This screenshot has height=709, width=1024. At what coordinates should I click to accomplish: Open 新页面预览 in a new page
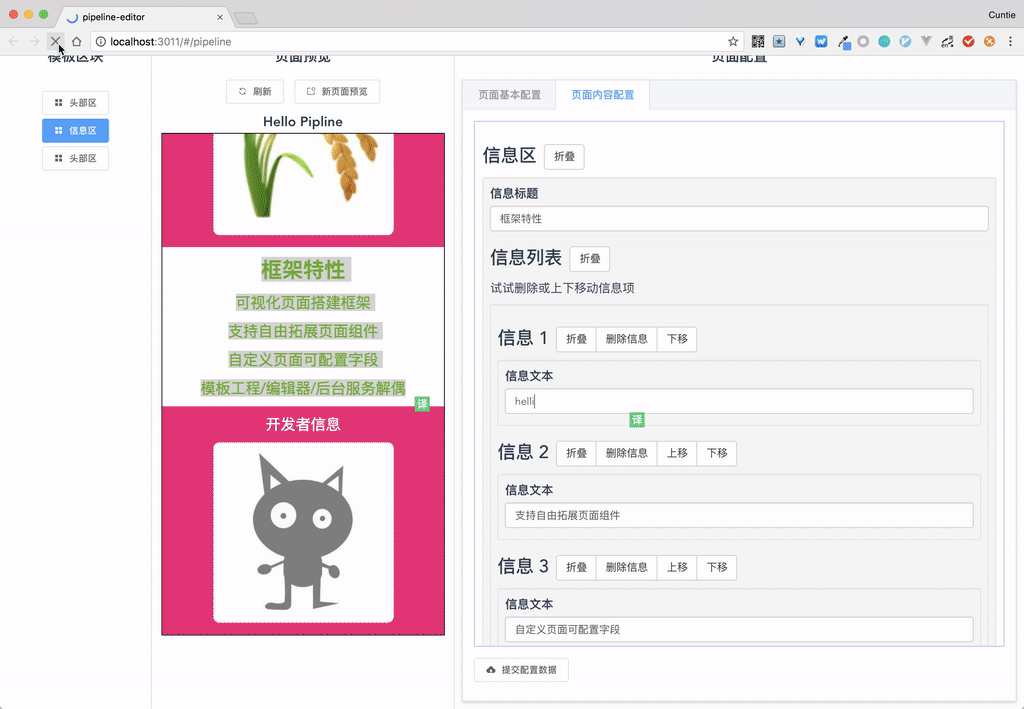pyautogui.click(x=337, y=92)
